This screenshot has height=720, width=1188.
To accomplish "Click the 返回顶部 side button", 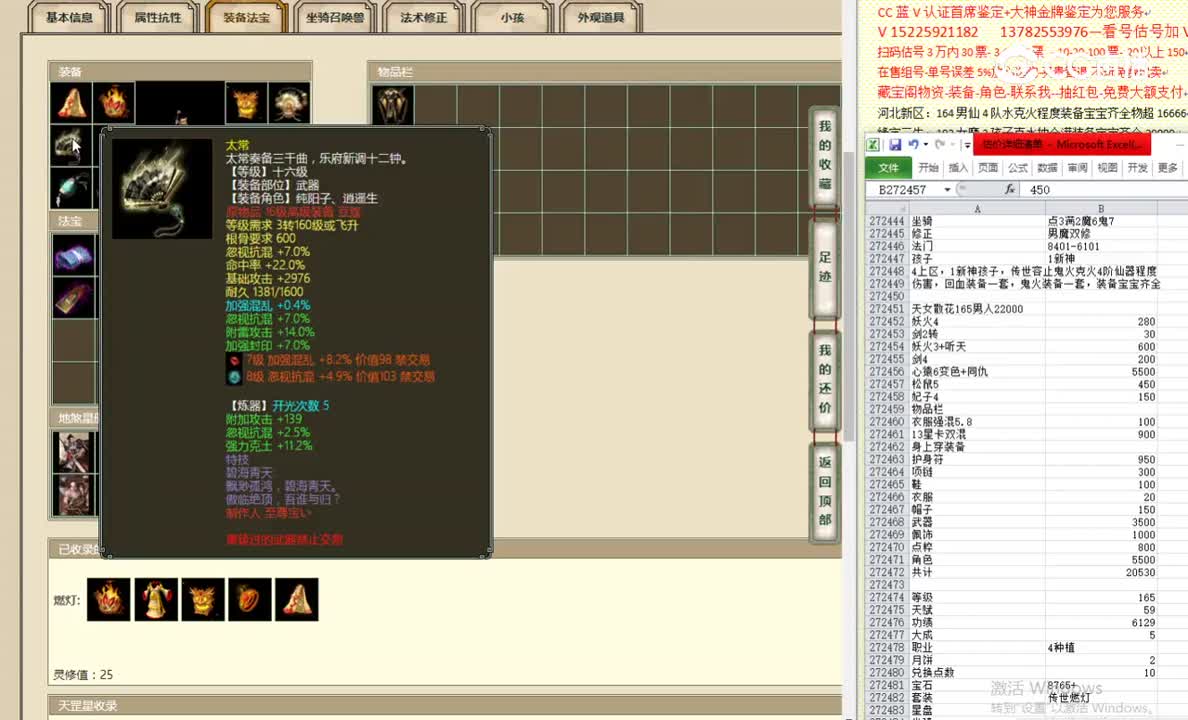I will coord(825,491).
